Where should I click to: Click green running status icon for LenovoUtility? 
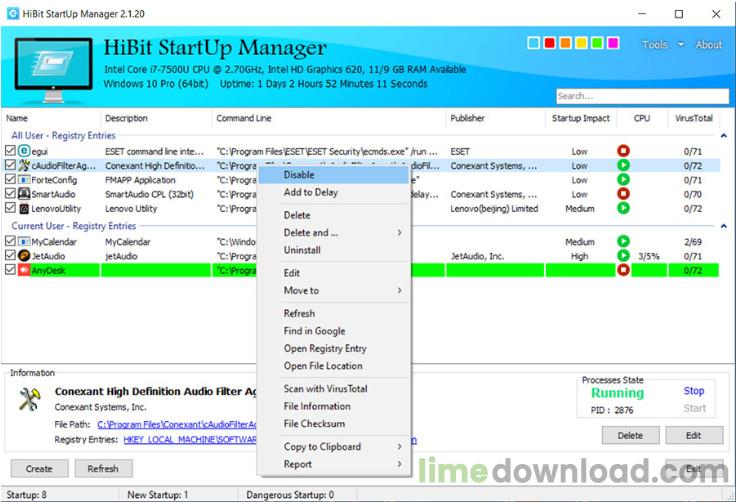pyautogui.click(x=623, y=208)
